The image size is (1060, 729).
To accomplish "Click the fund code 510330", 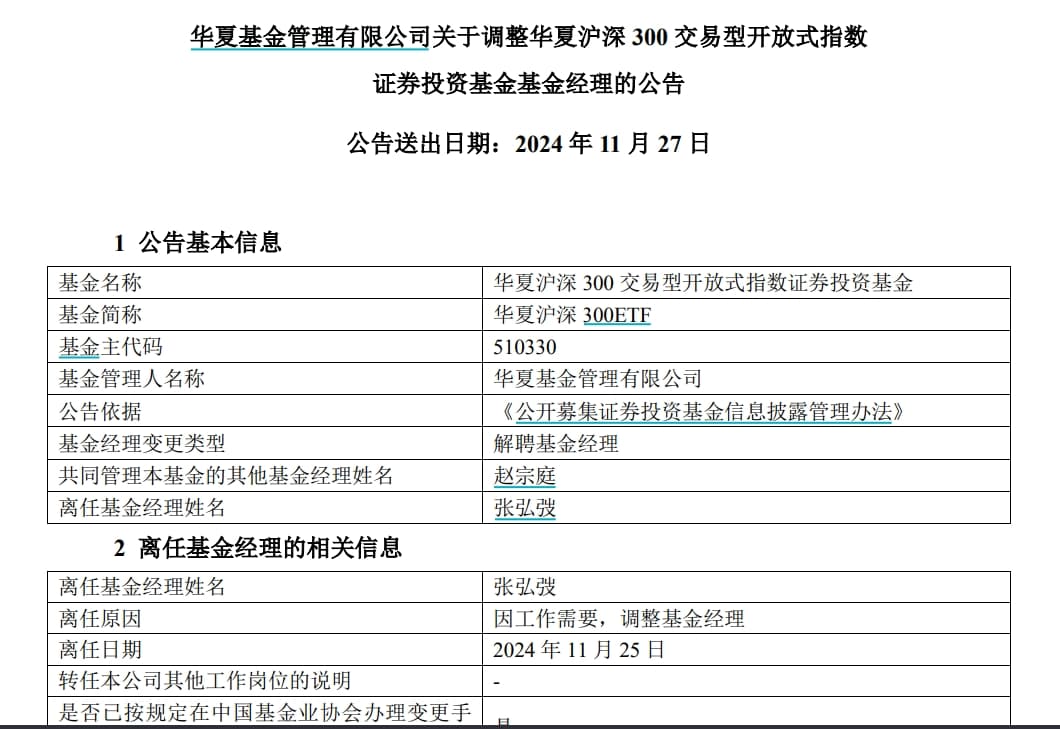I will tap(525, 347).
